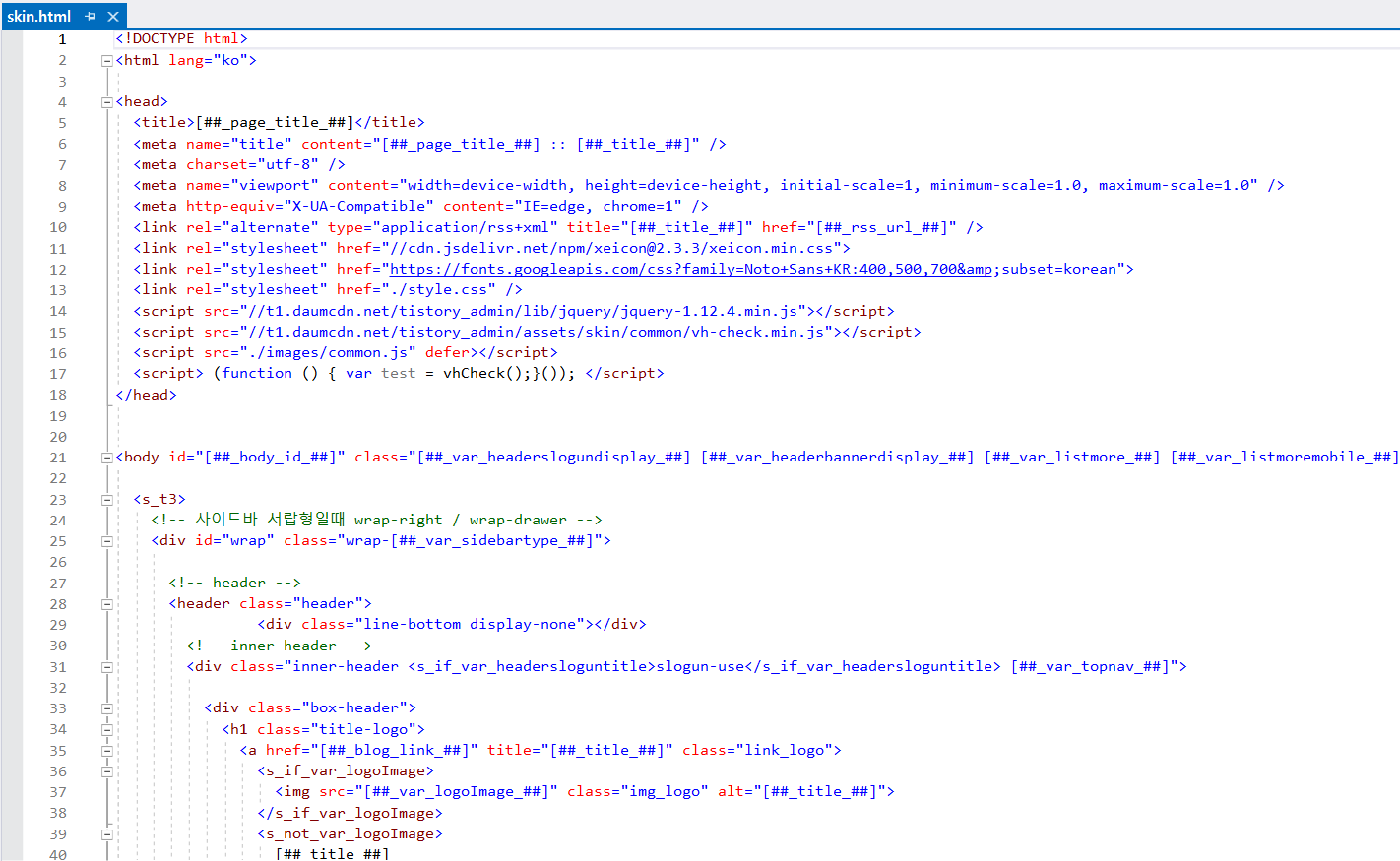The height and width of the screenshot is (861, 1400).
Task: Collapse the box-header div fold
Action: [106, 707]
